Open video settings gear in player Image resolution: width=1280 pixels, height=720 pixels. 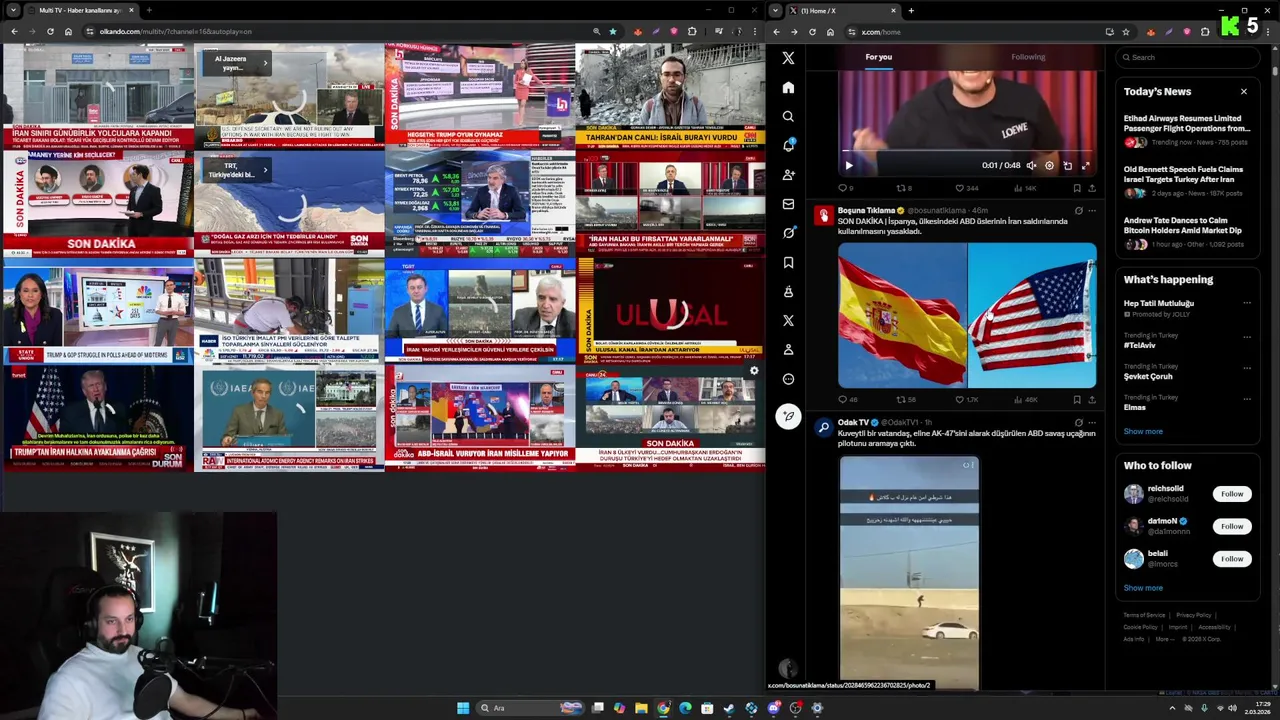click(x=1049, y=165)
